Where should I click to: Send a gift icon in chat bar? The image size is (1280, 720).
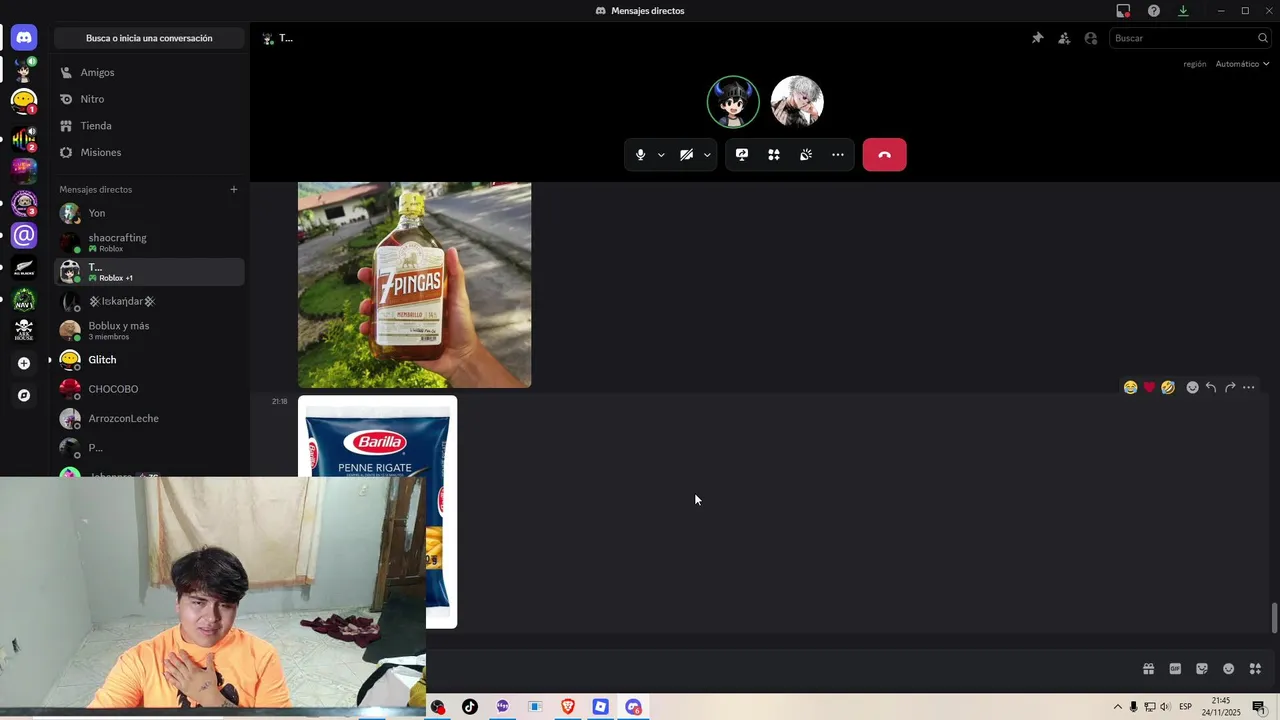1148,669
